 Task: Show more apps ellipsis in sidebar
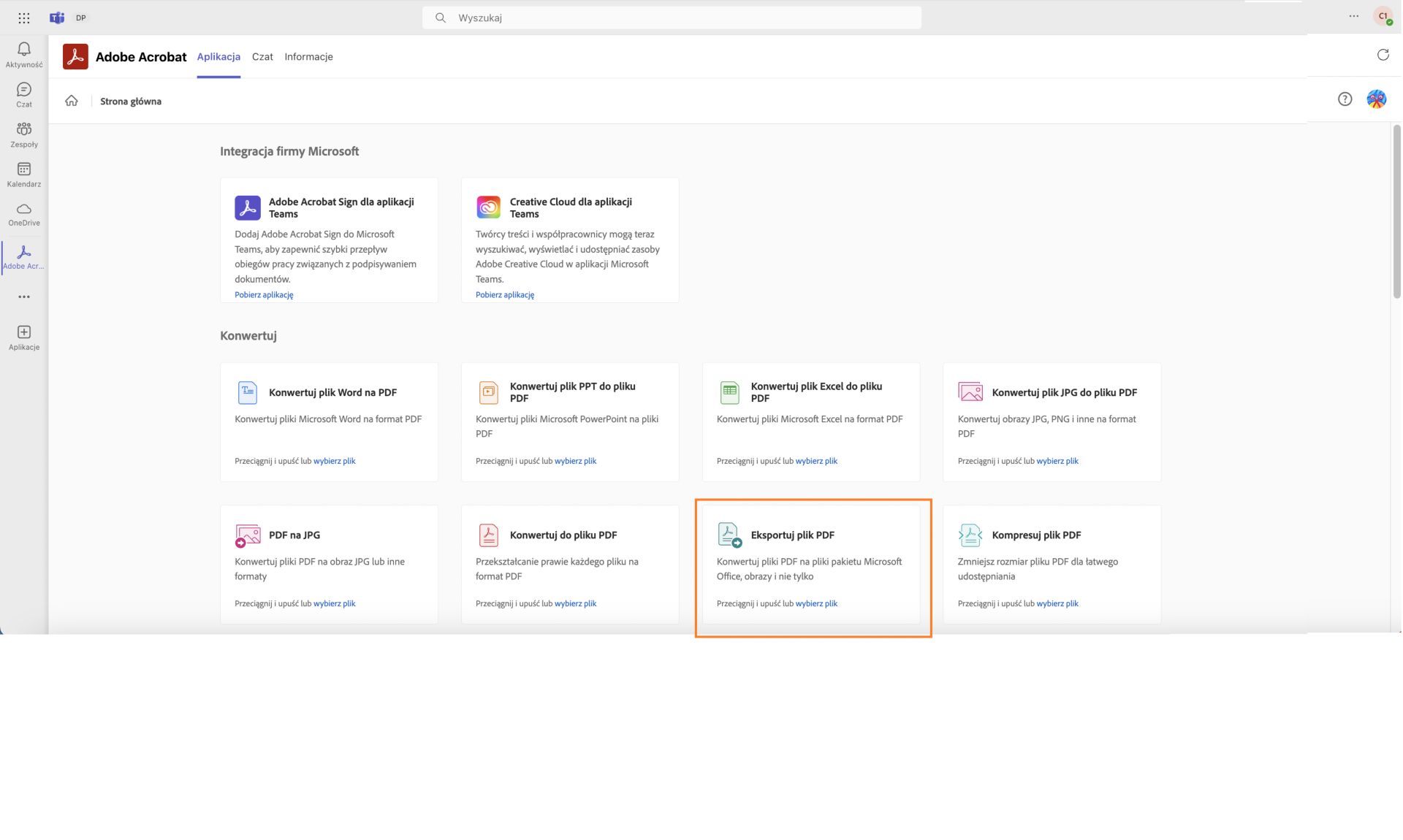24,297
